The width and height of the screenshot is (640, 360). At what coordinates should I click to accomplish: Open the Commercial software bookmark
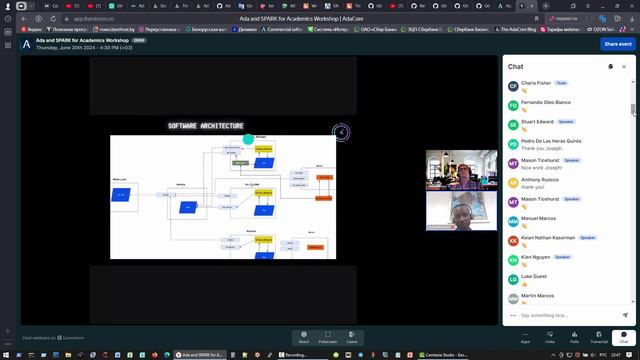(283, 29)
